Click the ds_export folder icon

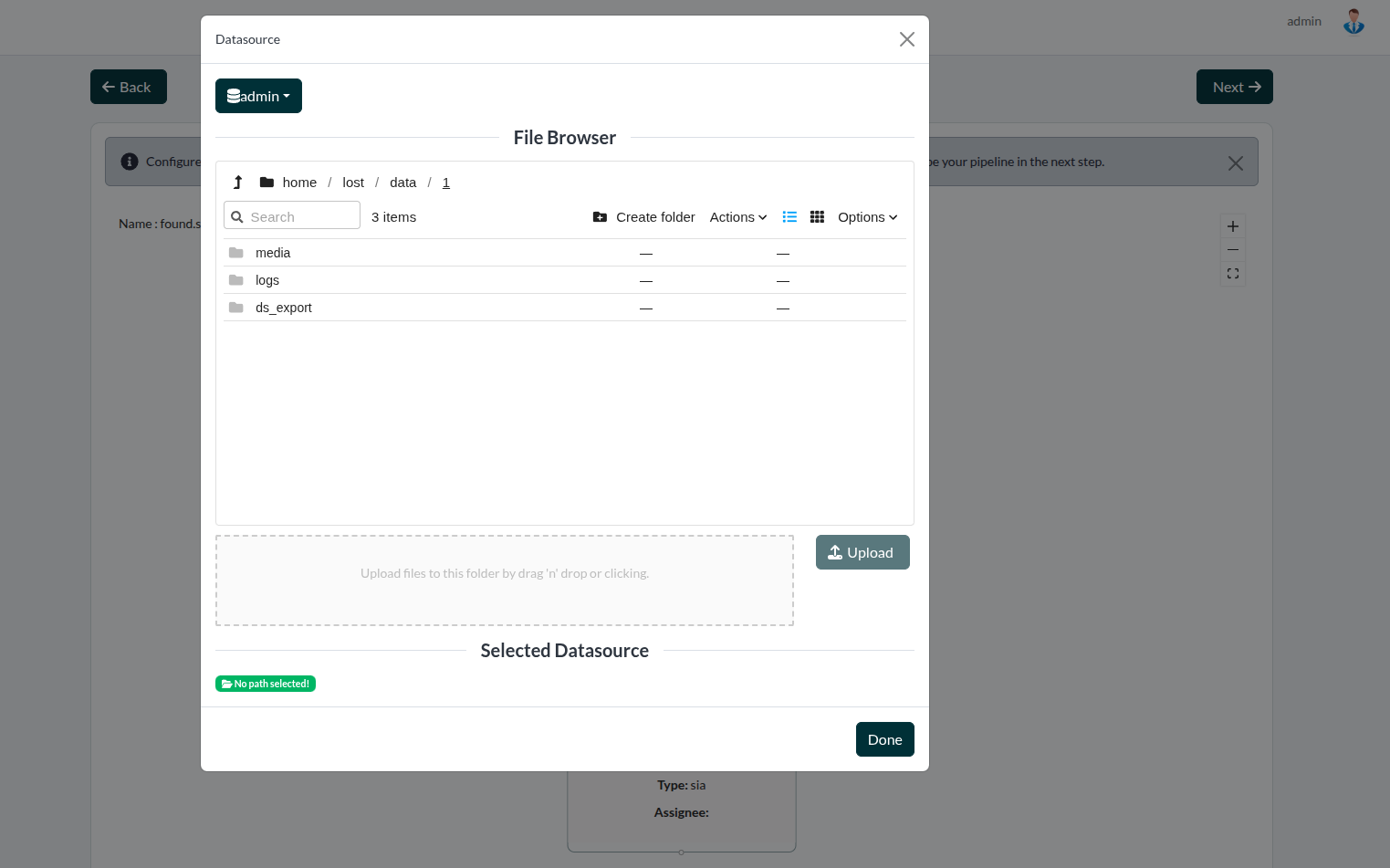tap(236, 308)
